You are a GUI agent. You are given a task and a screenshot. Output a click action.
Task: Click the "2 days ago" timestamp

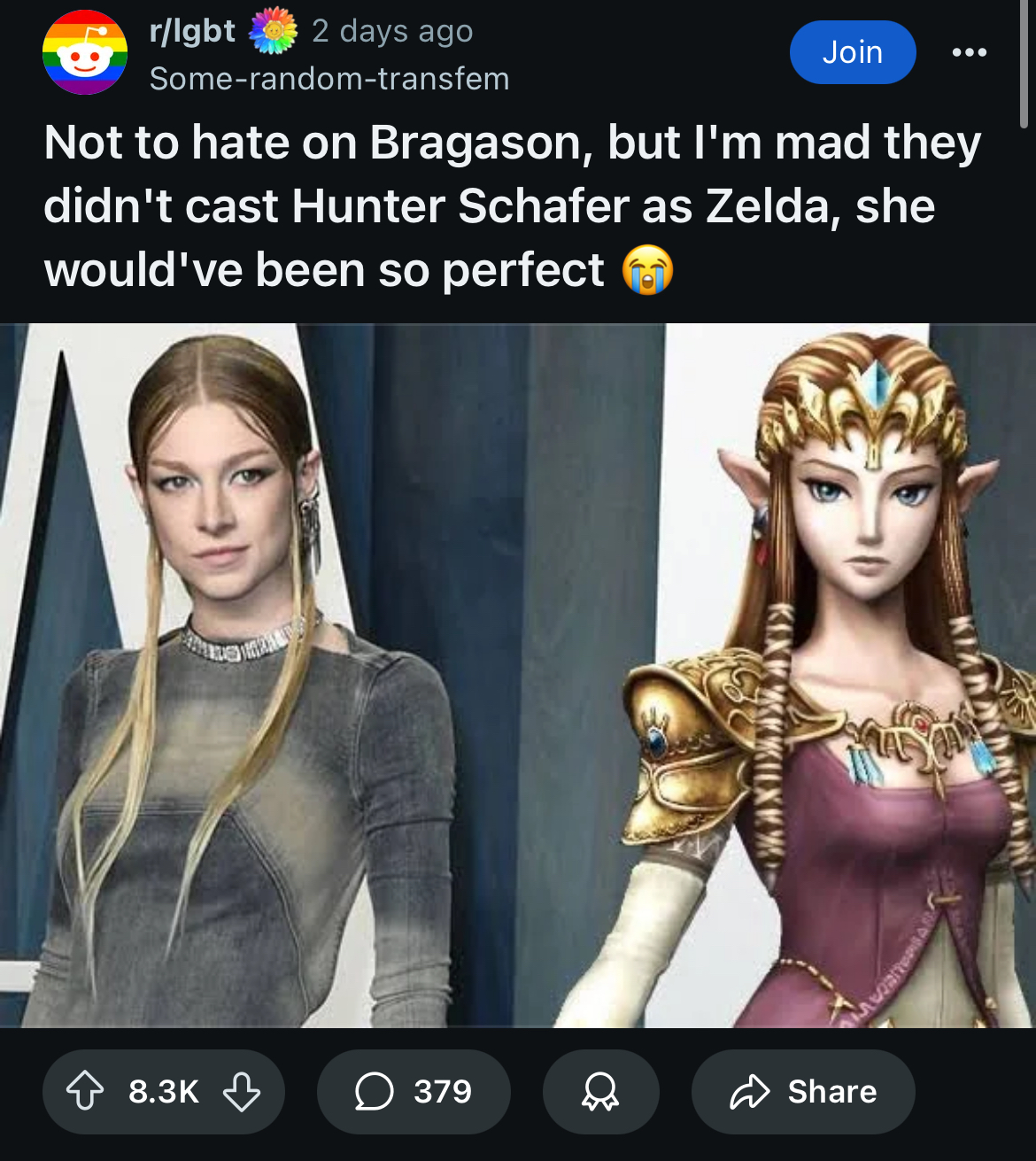[392, 31]
